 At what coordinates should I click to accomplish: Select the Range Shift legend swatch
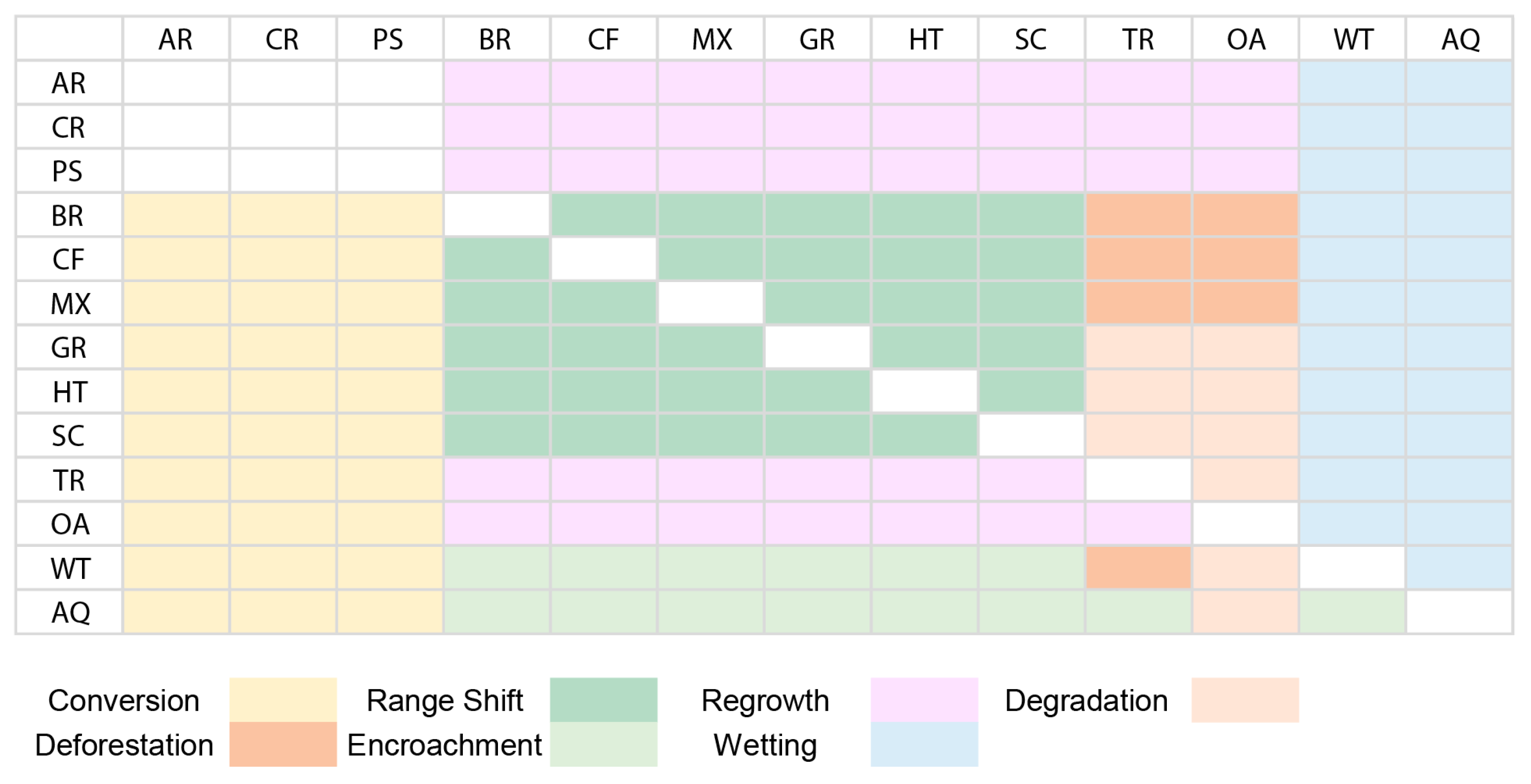(603, 700)
